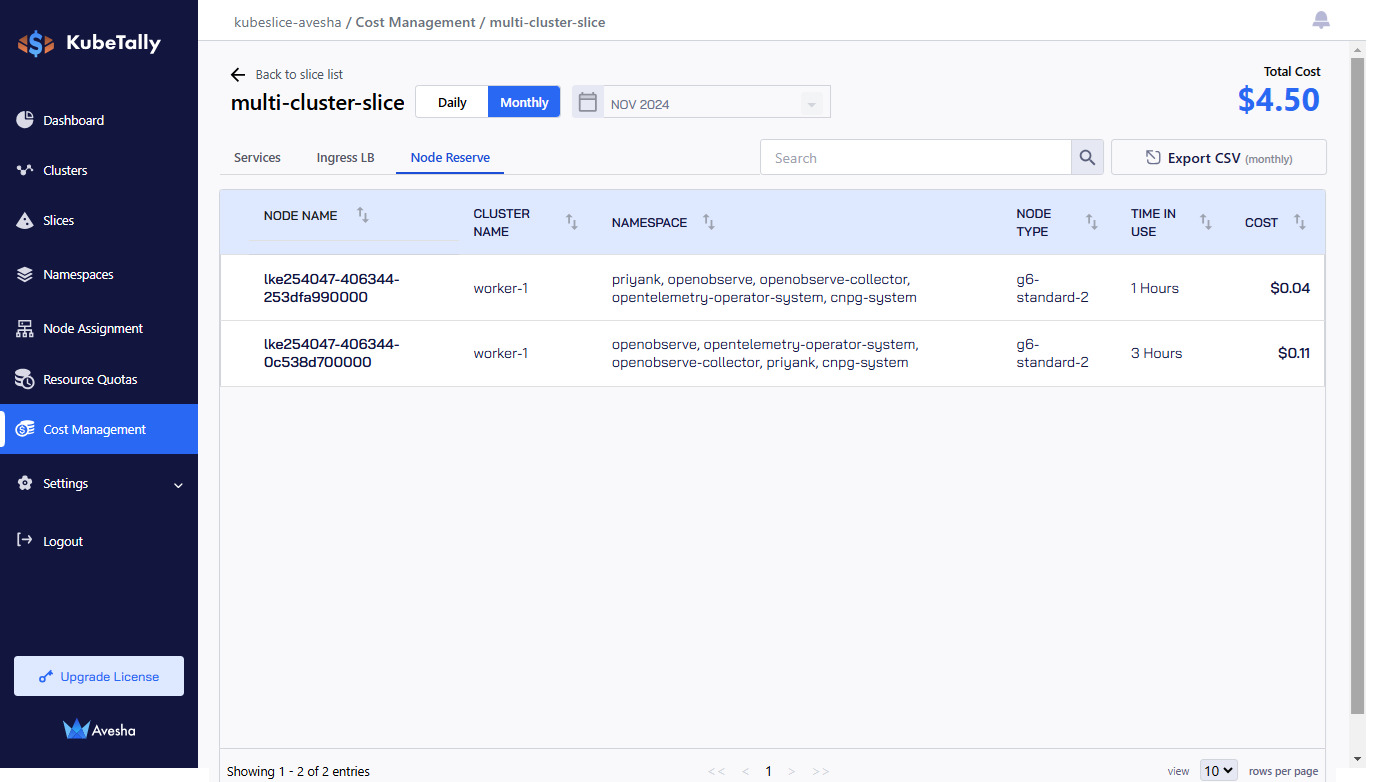Click the Node Assignment icon
Viewport: 1375px width, 782px height.
pyautogui.click(x=25, y=328)
